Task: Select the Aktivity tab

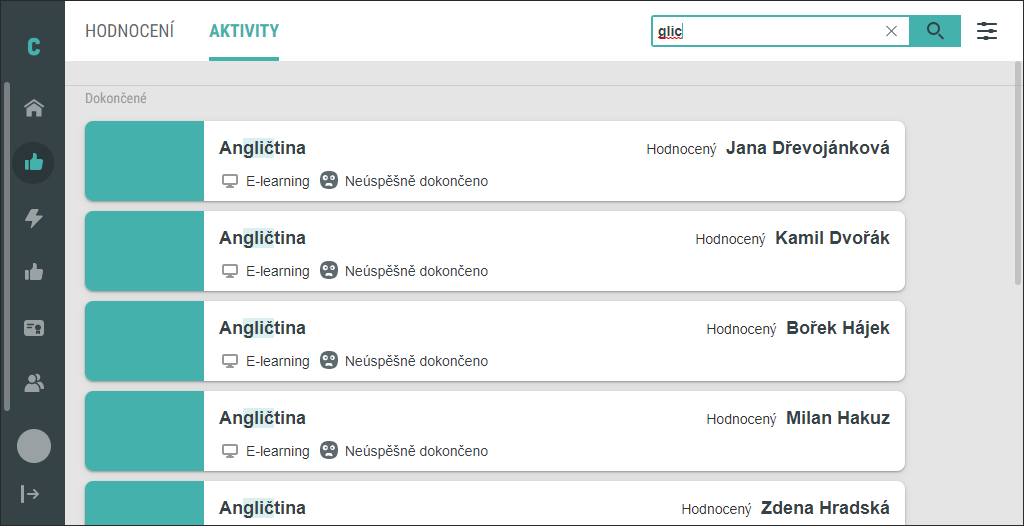Action: (x=244, y=31)
